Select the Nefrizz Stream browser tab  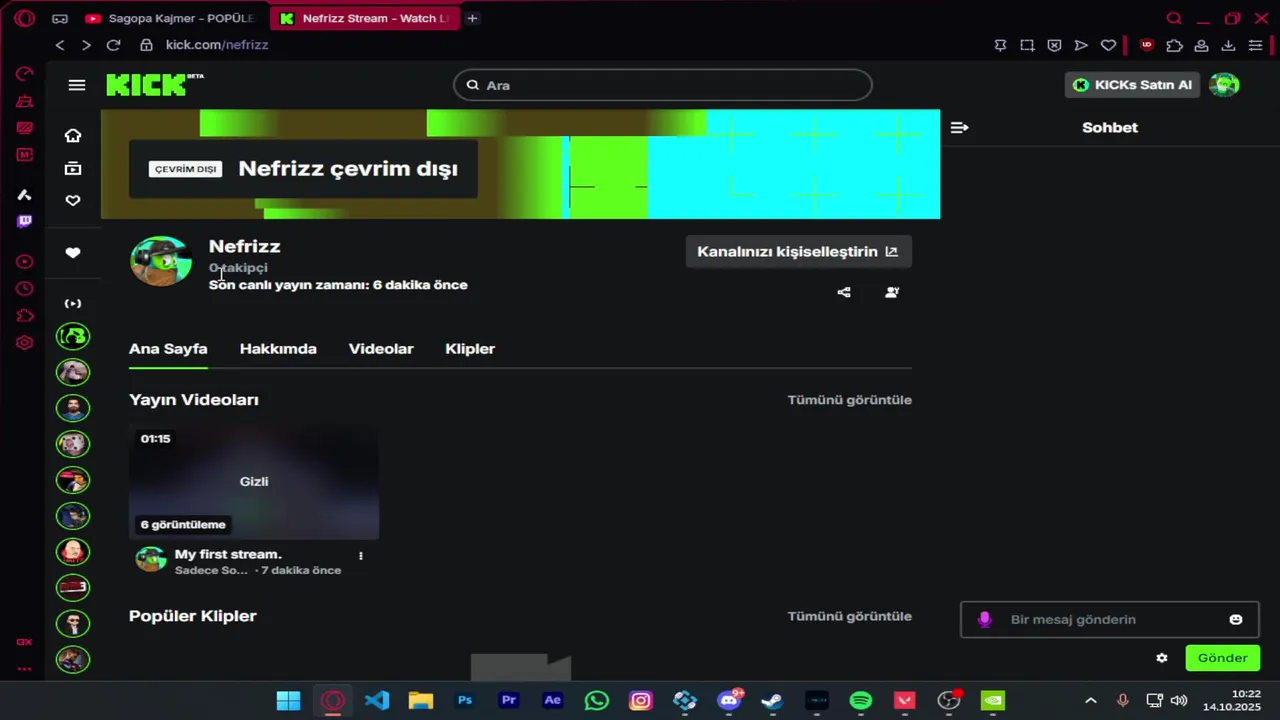tap(364, 18)
